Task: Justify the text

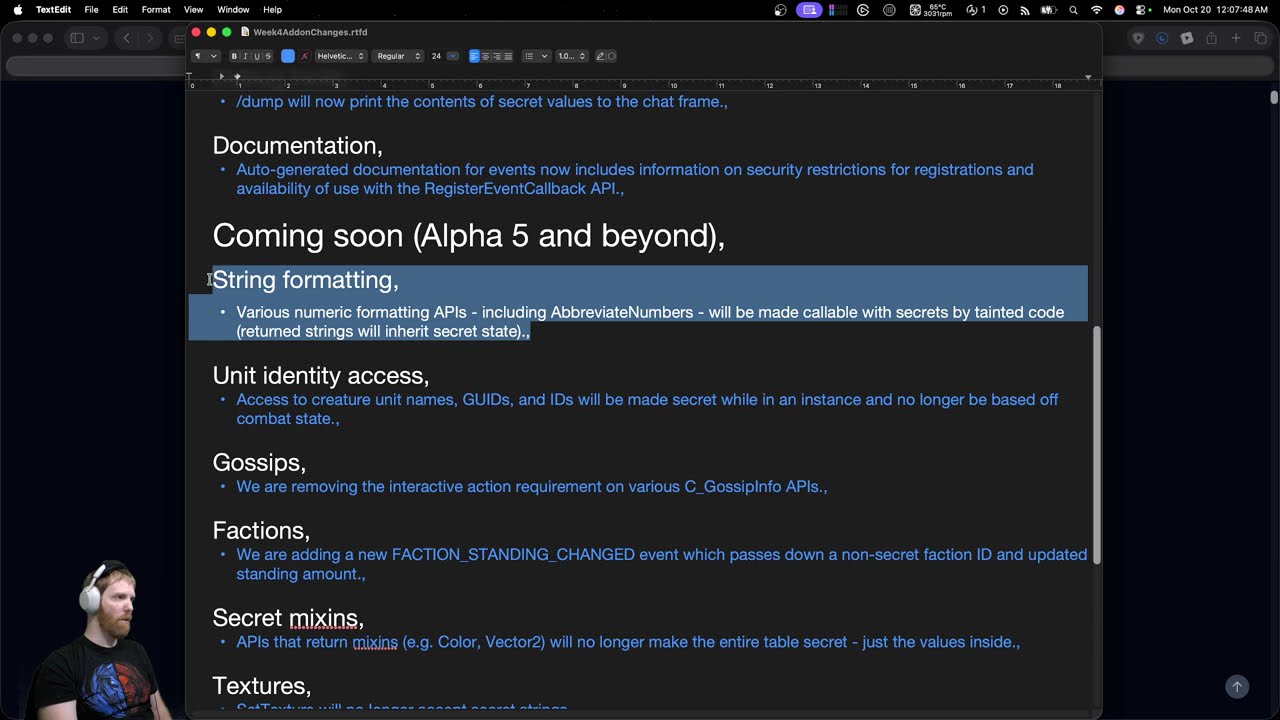Action: [x=508, y=56]
